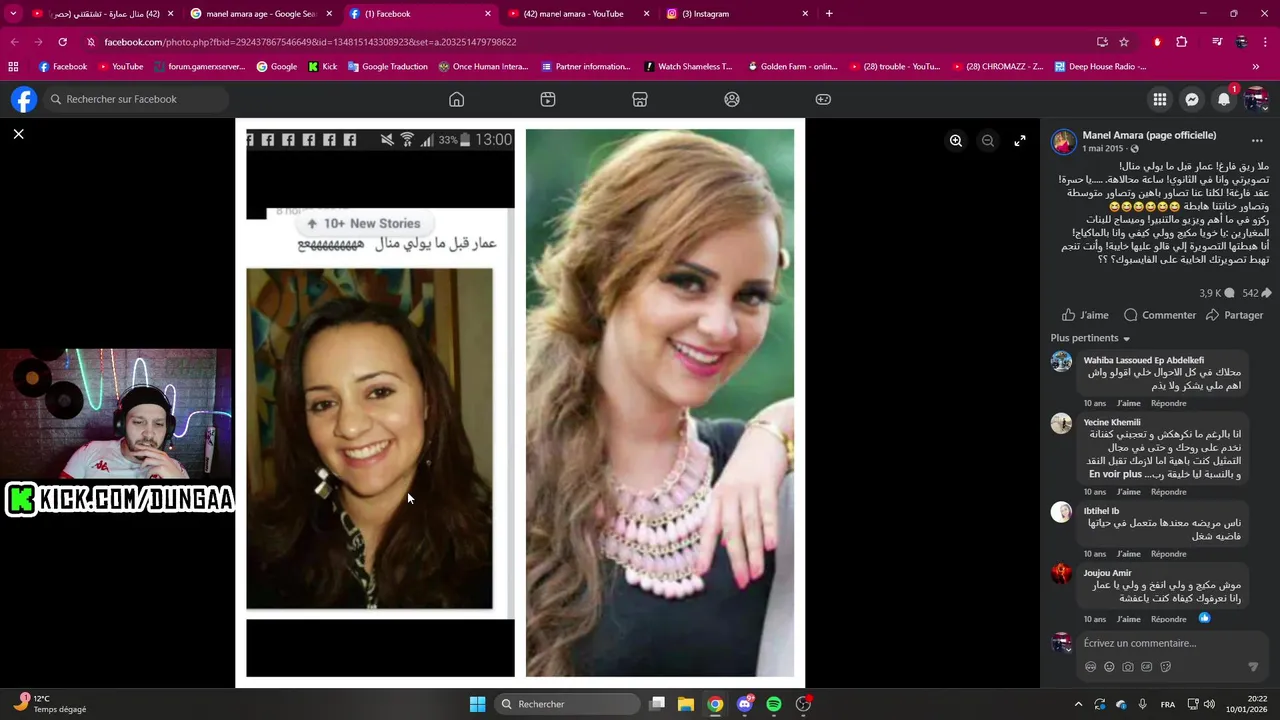
Task: Open the Google Traduction bookmark
Action: pyautogui.click(x=387, y=67)
